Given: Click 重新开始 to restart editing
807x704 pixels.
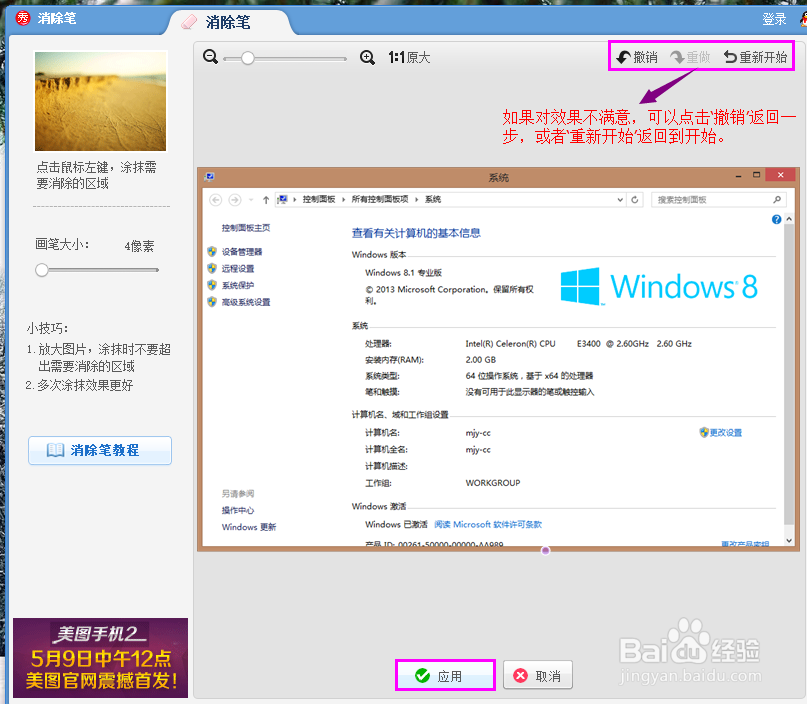Looking at the screenshot, I should [x=756, y=57].
